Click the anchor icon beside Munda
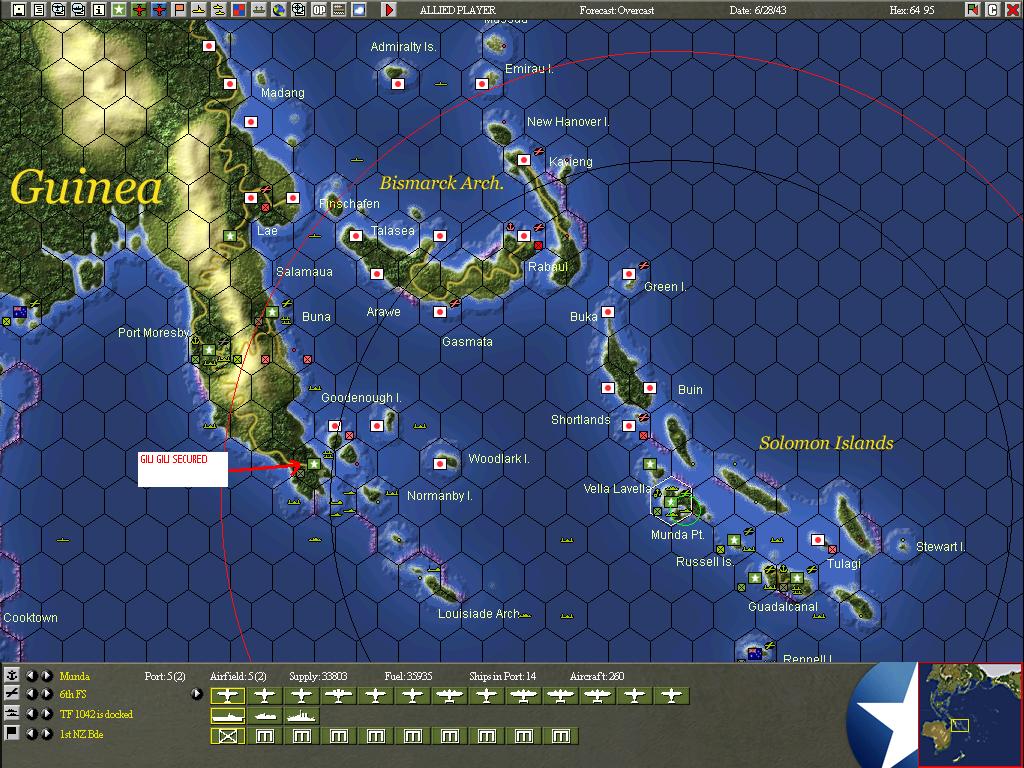The width and height of the screenshot is (1024, 768). click(12, 675)
